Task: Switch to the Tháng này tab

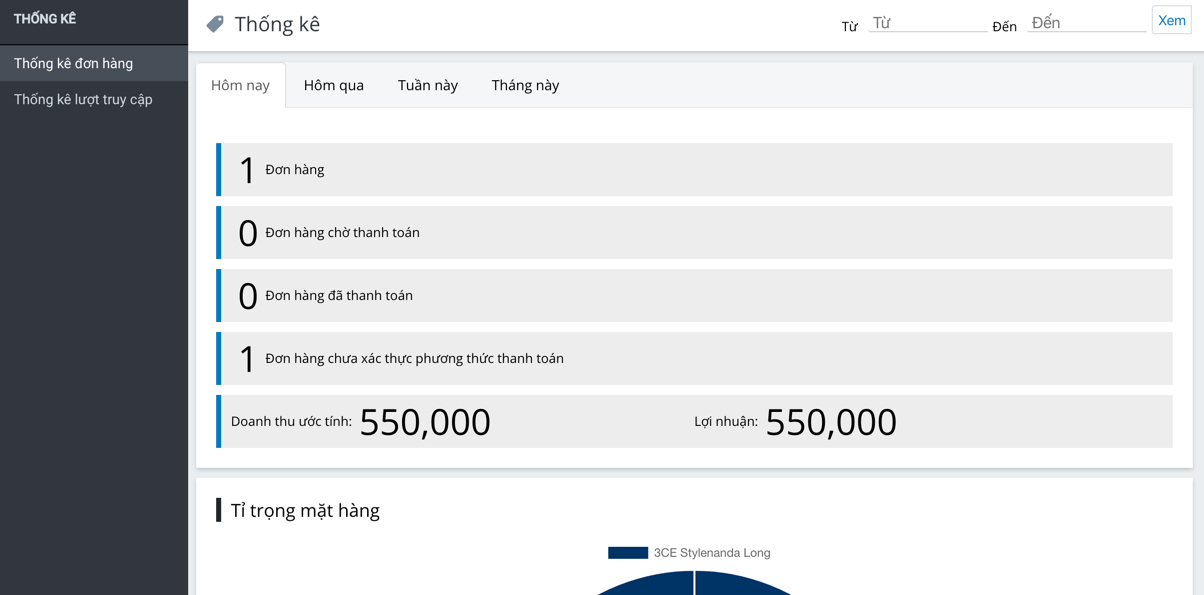Action: coord(525,85)
